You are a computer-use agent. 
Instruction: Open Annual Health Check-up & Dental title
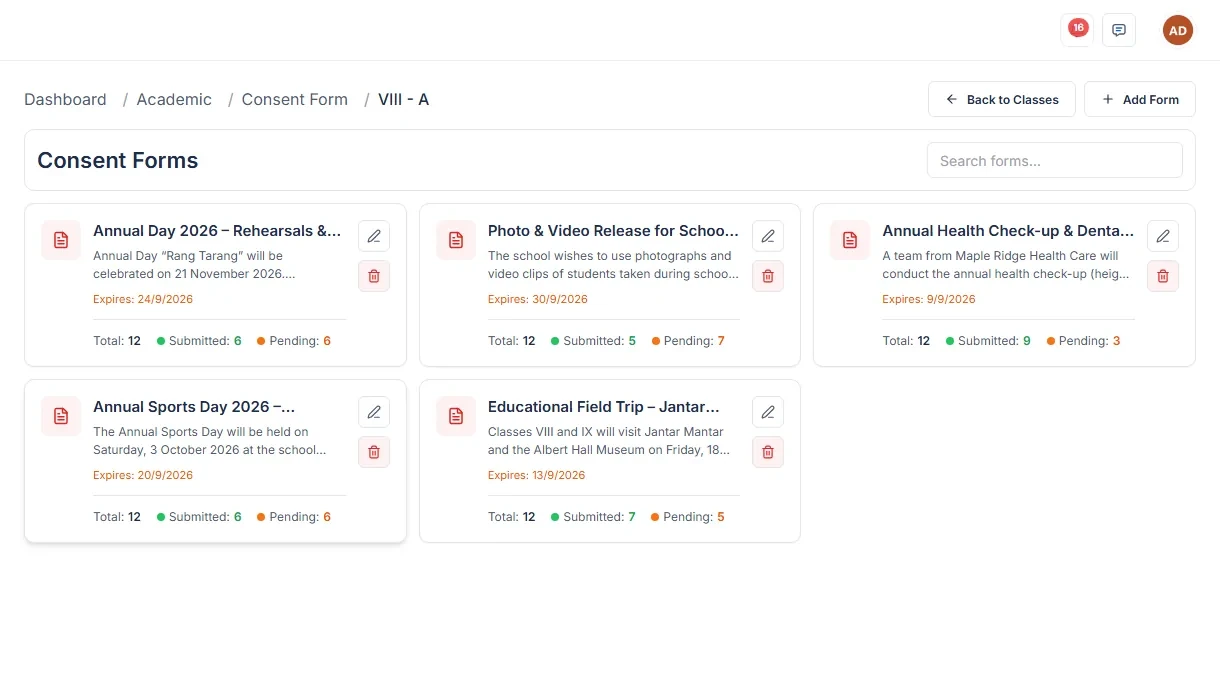click(1008, 231)
